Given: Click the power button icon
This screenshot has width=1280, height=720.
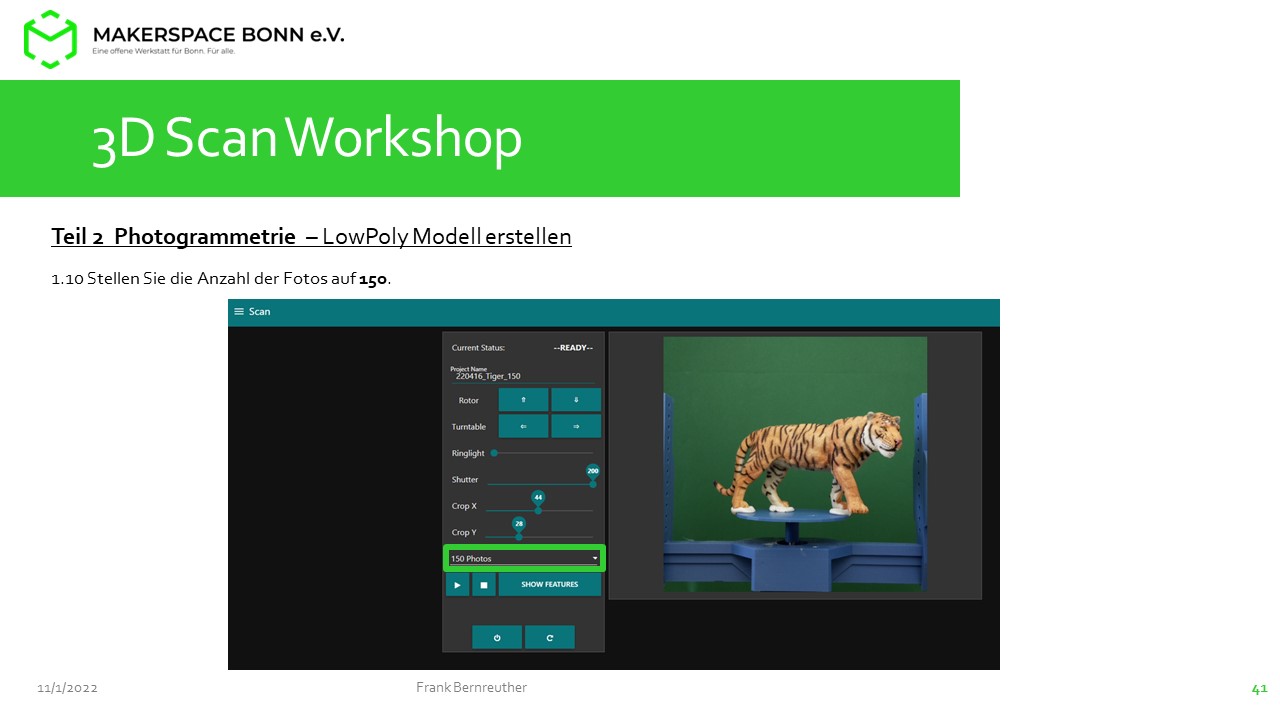Looking at the screenshot, I should [x=497, y=637].
